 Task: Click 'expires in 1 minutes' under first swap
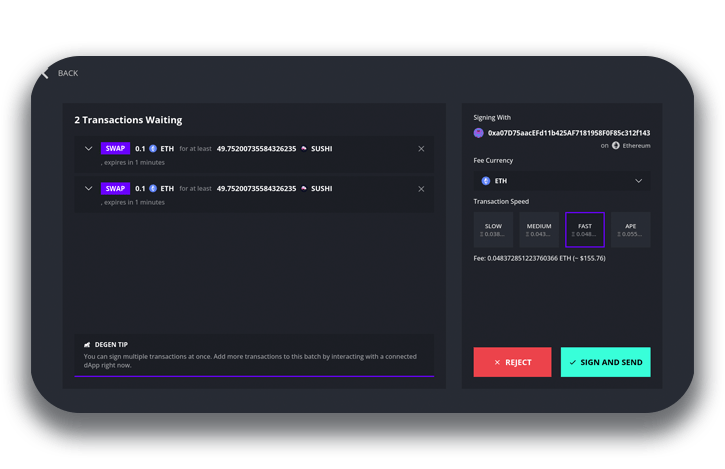[134, 162]
